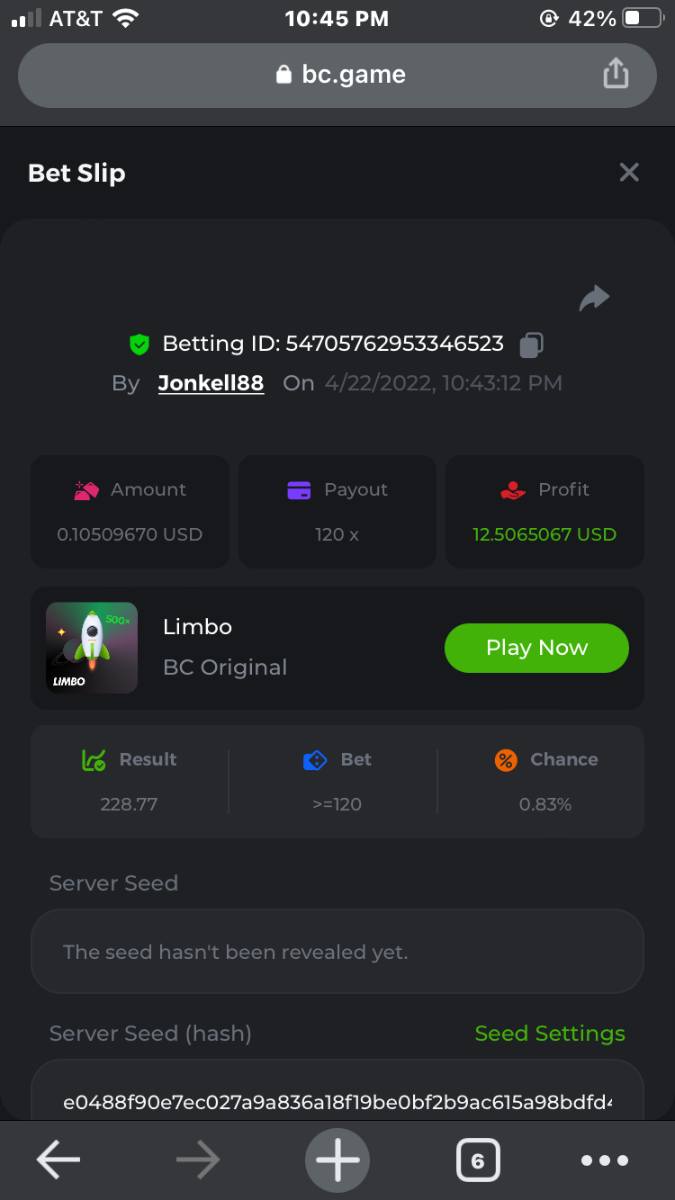This screenshot has width=675, height=1200.
Task: Tap the green verified shield icon
Action: click(x=139, y=345)
